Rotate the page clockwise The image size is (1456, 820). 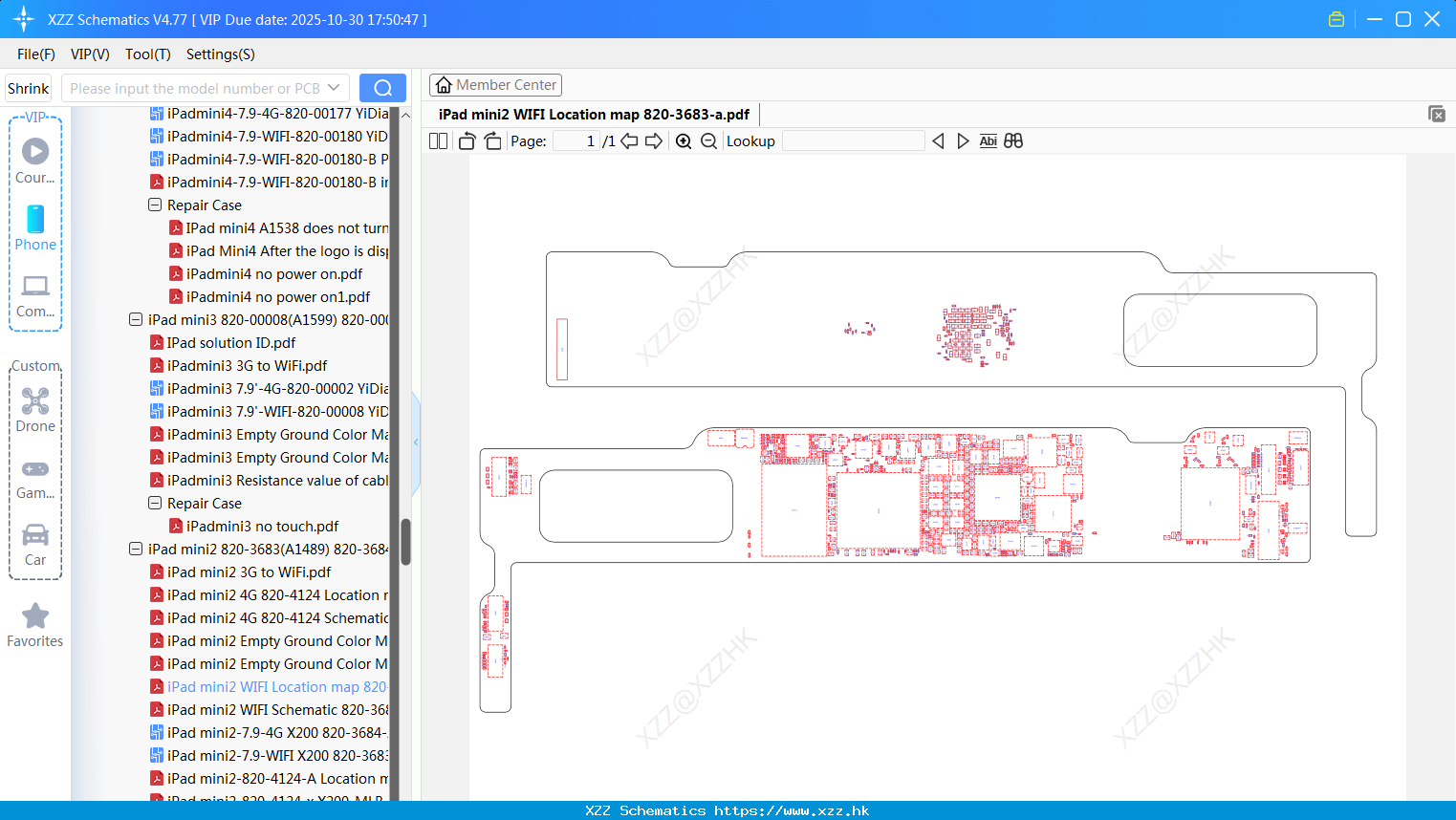pos(492,141)
